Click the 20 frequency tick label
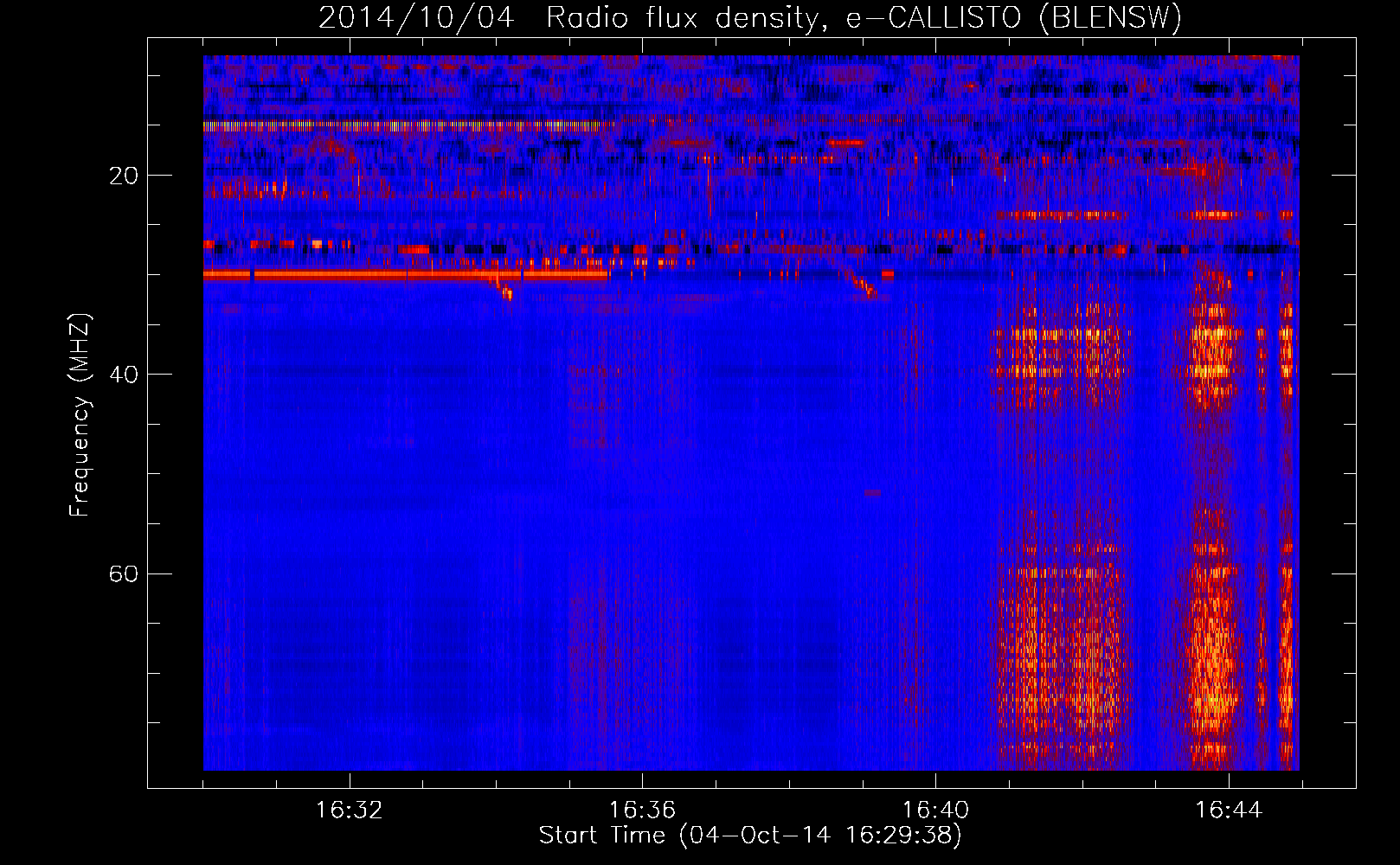1400x865 pixels. pyautogui.click(x=124, y=176)
